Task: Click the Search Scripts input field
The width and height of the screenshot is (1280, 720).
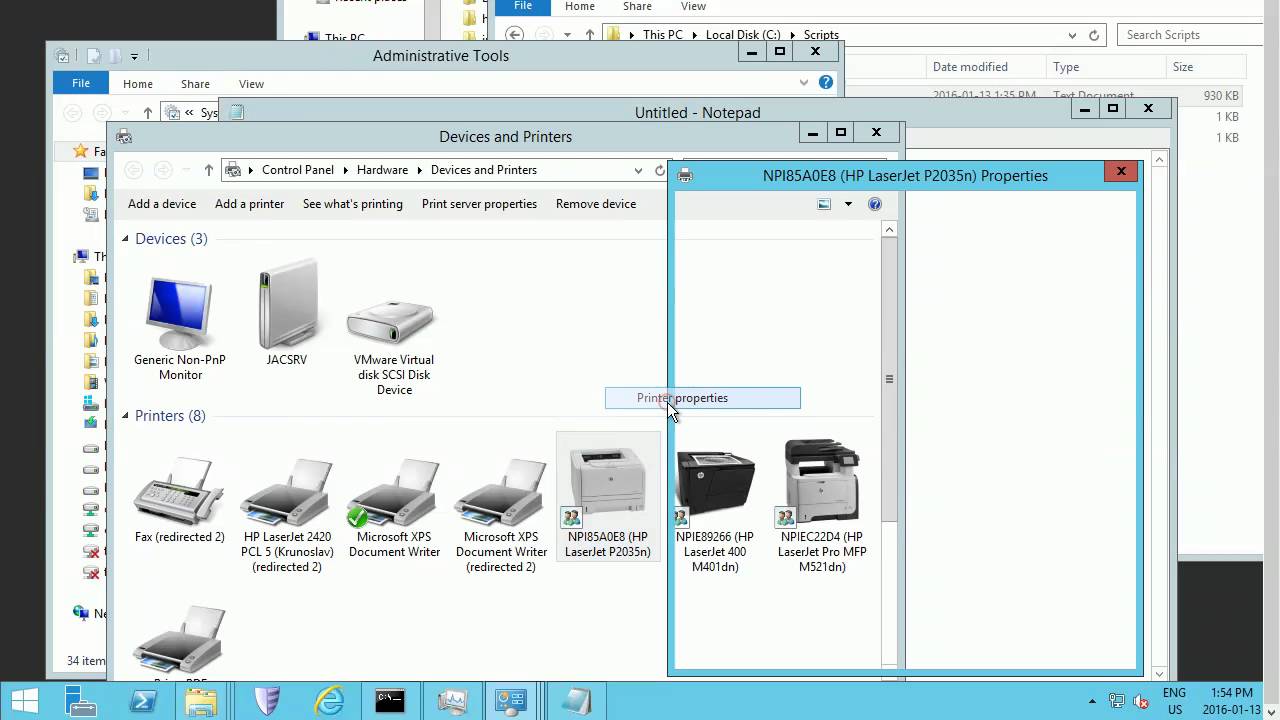Action: [x=1190, y=35]
